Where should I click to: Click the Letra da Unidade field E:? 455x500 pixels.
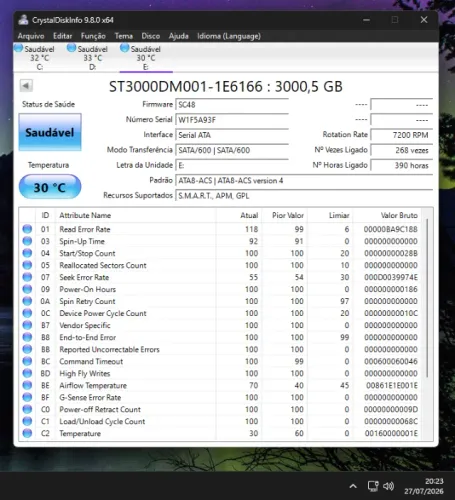(x=232, y=165)
